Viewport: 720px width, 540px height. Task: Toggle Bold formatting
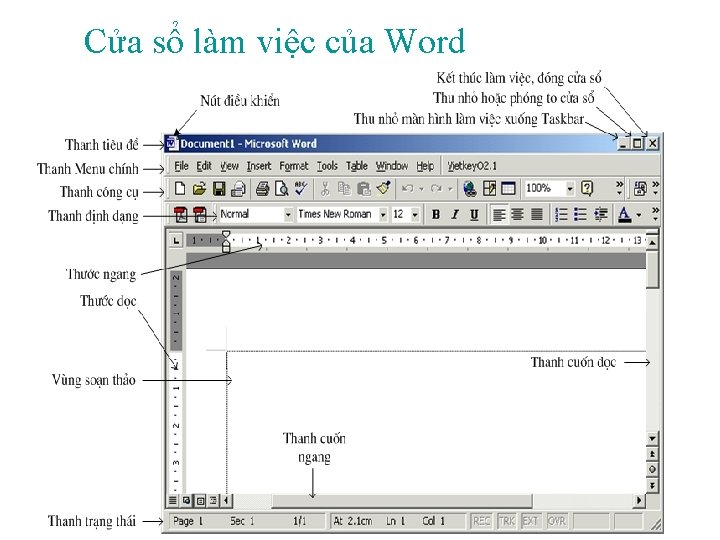click(x=436, y=214)
